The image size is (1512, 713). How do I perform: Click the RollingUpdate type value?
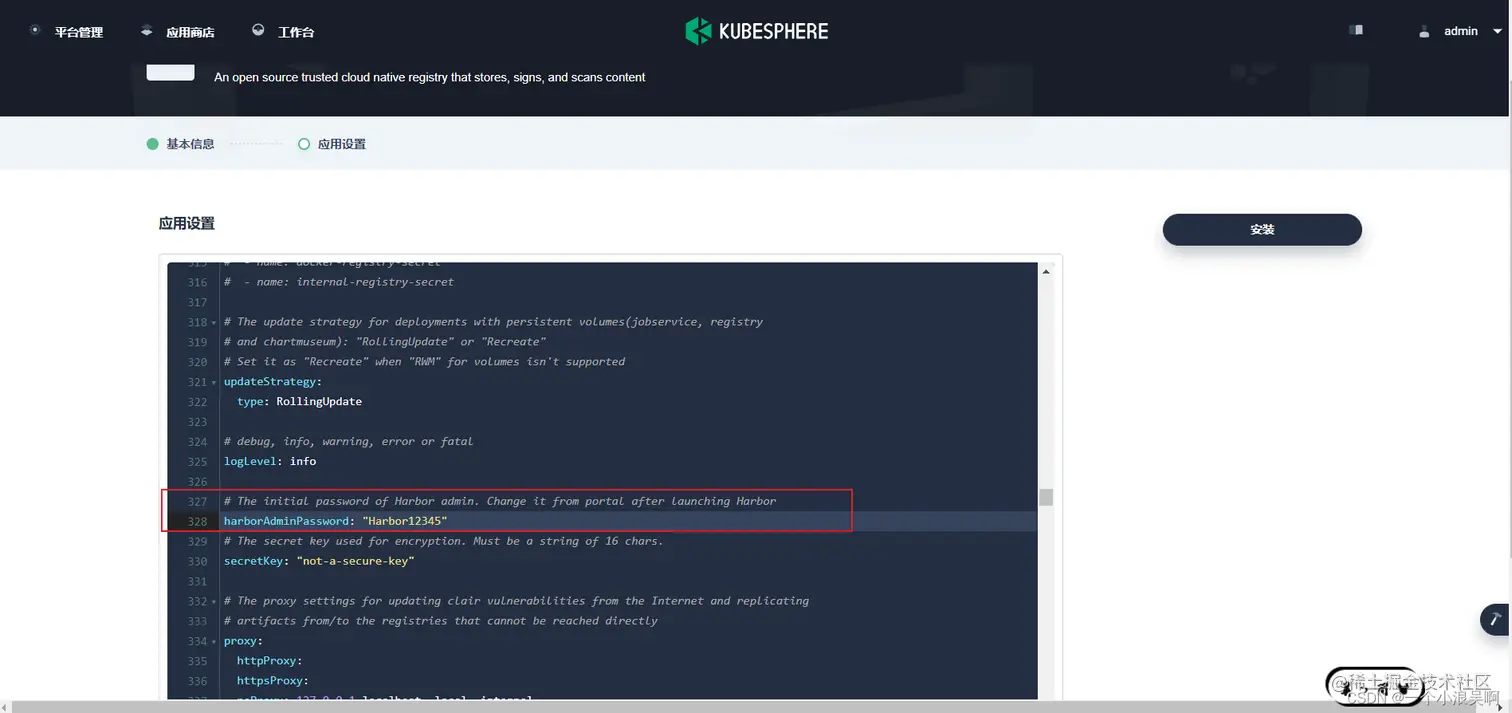tap(319, 401)
